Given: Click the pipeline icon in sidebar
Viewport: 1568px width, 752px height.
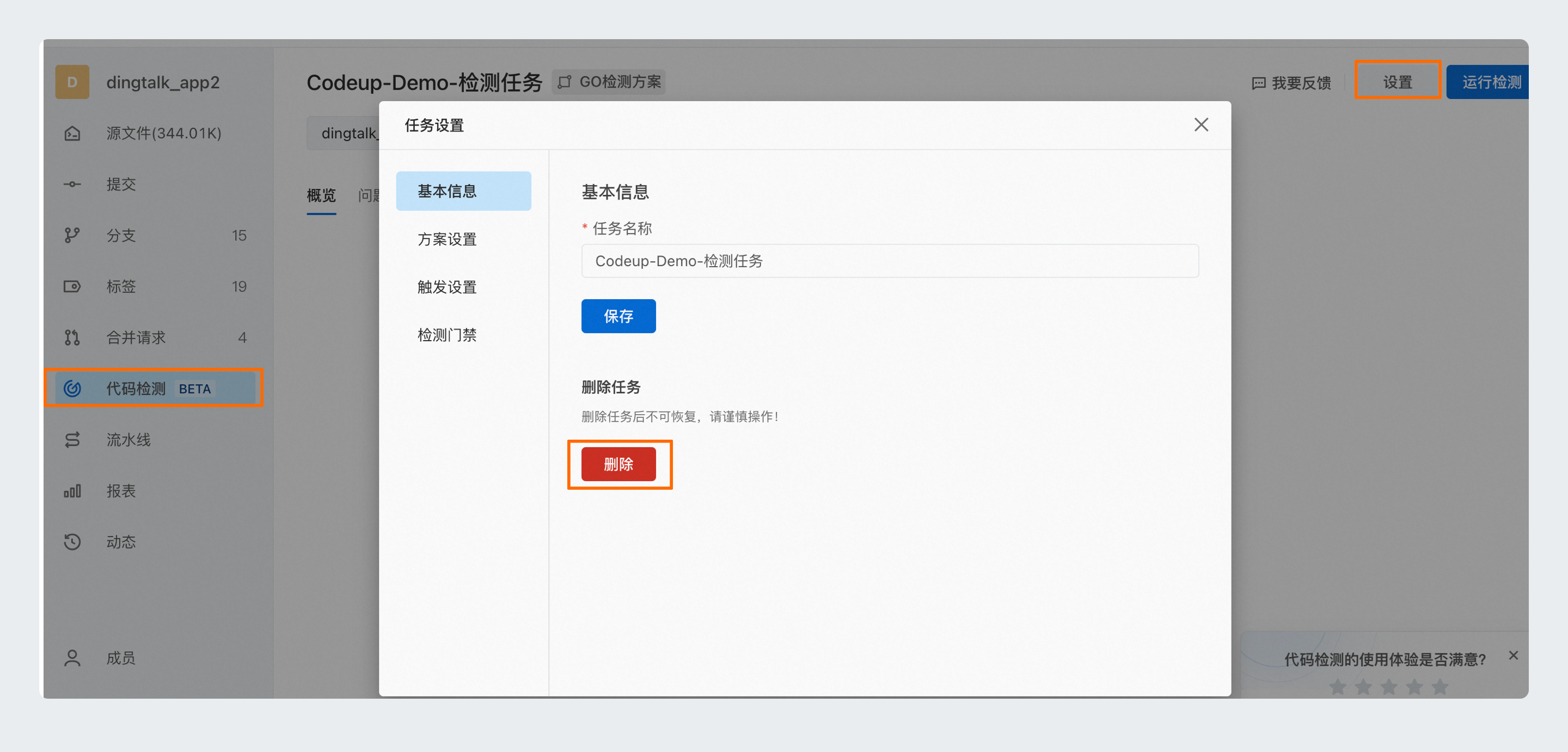Looking at the screenshot, I should coord(72,440).
